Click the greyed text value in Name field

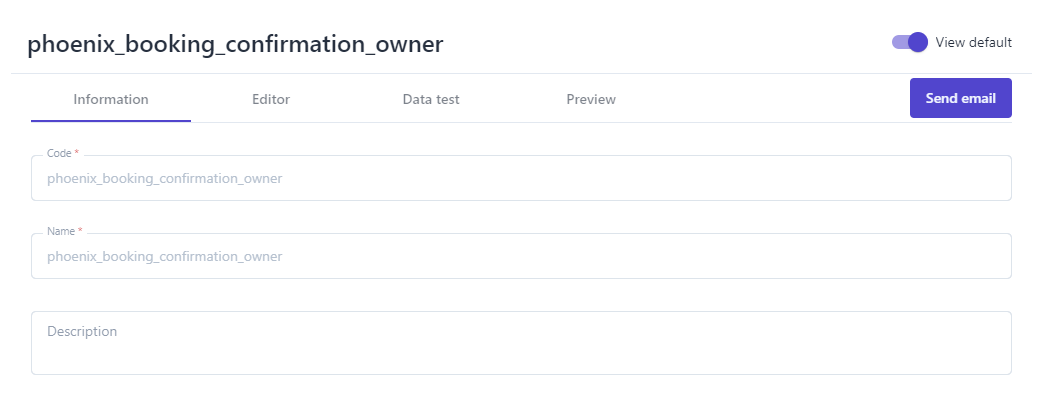click(164, 257)
